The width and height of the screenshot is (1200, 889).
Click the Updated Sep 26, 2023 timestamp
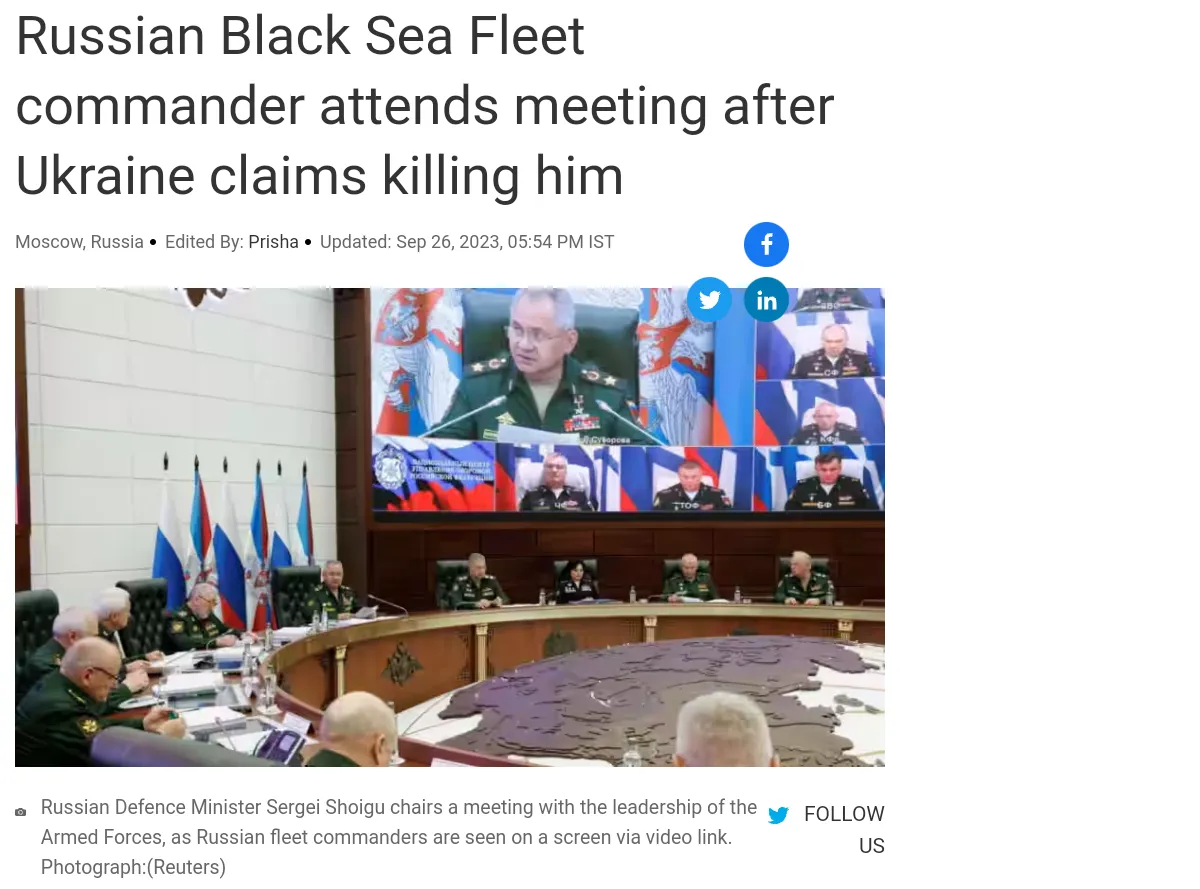pos(467,242)
